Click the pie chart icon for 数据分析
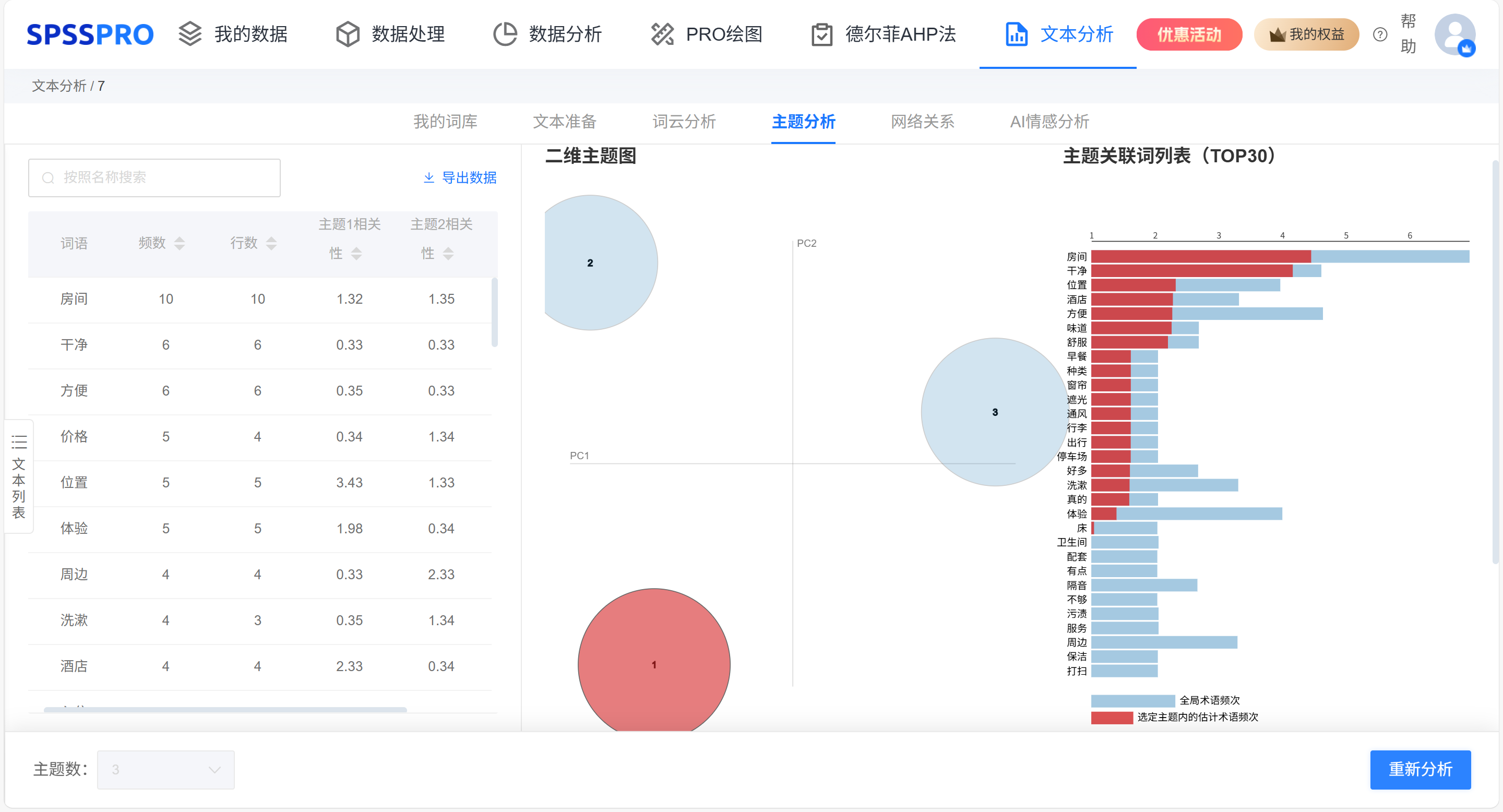Image resolution: width=1503 pixels, height=812 pixels. tap(505, 34)
